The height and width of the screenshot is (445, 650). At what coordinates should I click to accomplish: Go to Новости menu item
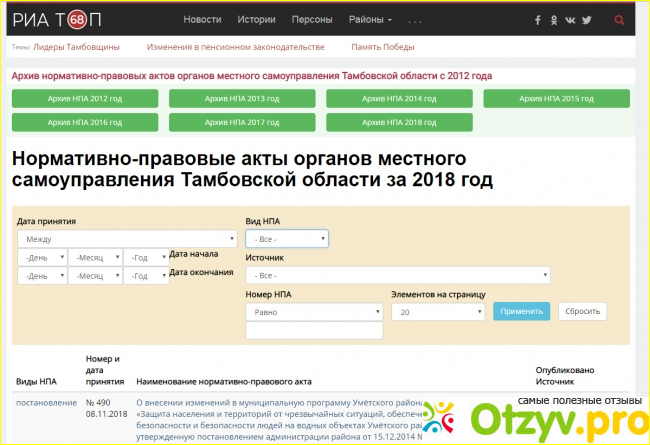pos(203,20)
